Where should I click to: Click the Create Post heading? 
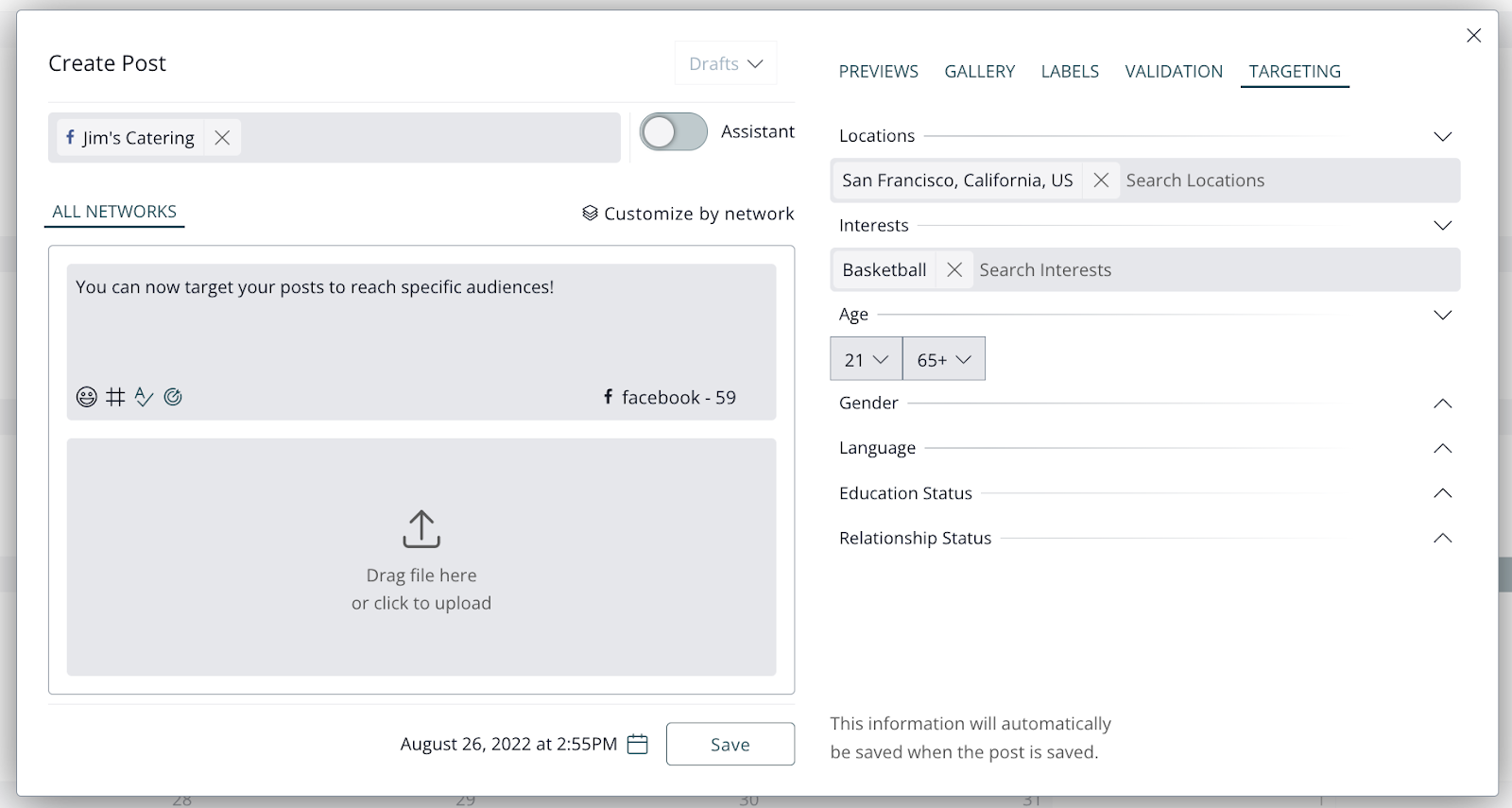(x=108, y=63)
